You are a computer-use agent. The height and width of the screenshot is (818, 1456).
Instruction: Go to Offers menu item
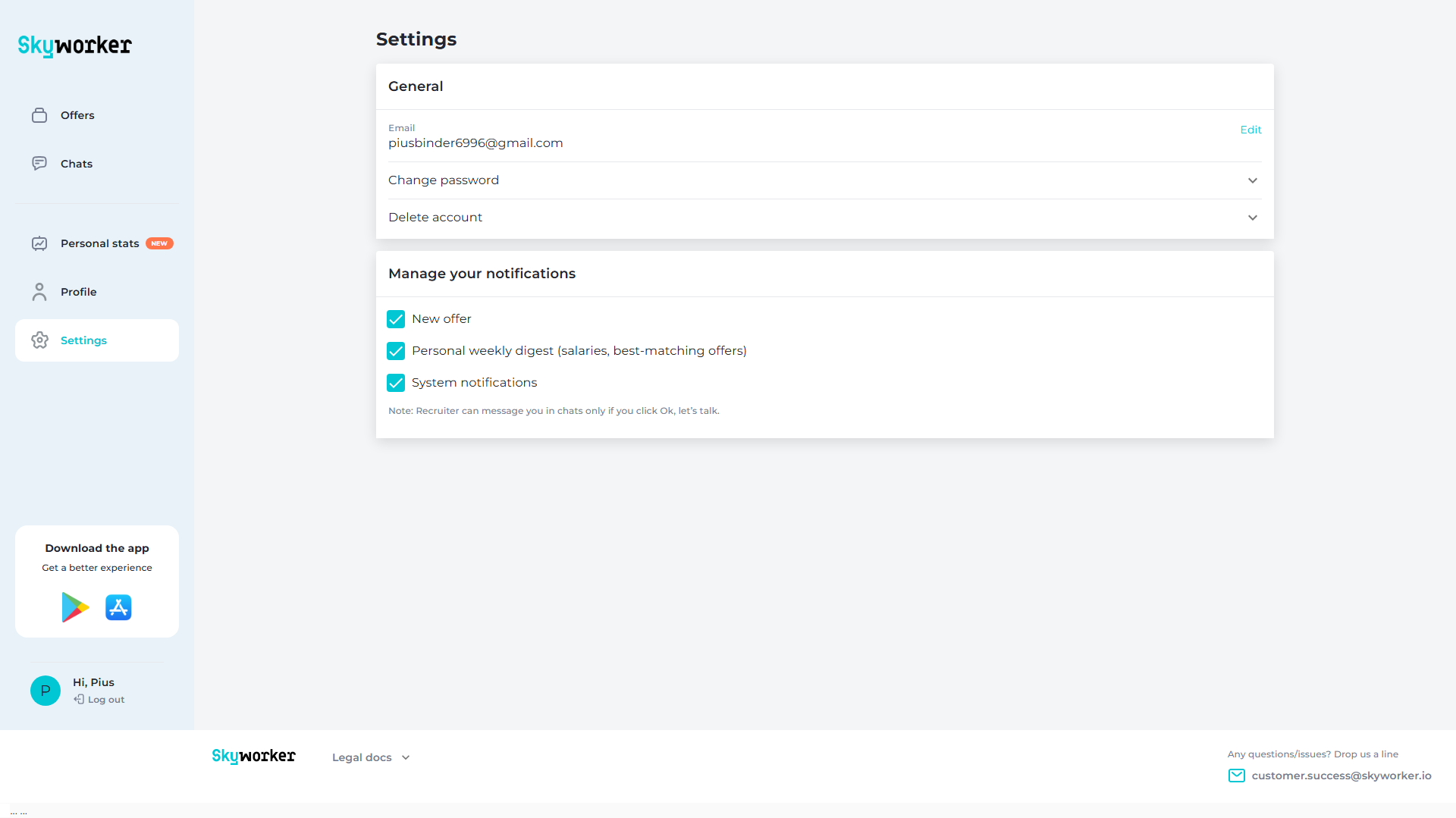(x=97, y=115)
